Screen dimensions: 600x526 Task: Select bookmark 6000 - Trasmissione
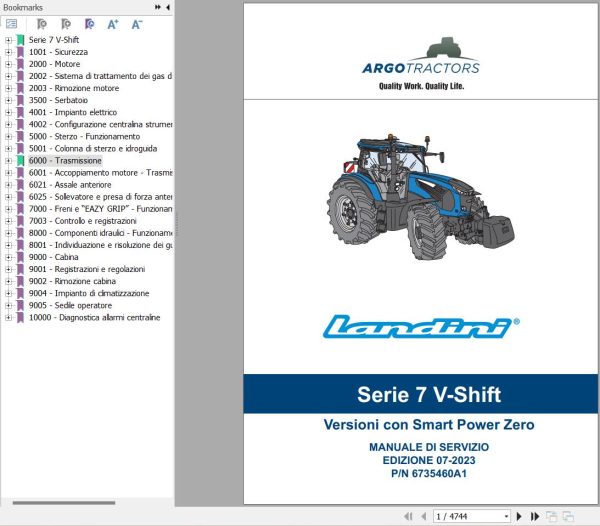(65, 161)
